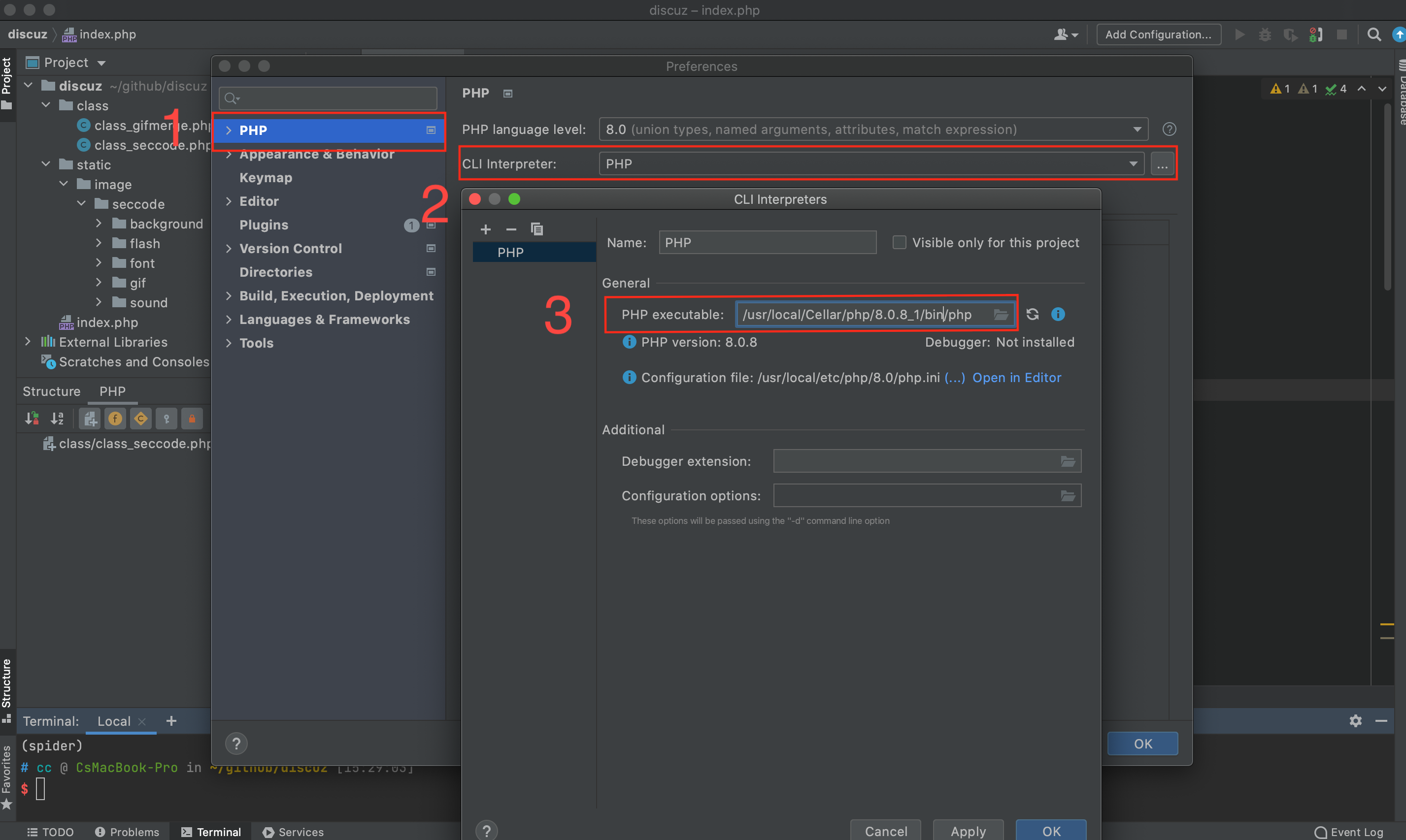Open Event Log in status bar
Screen dimensions: 1406x840
pos(1348,832)
